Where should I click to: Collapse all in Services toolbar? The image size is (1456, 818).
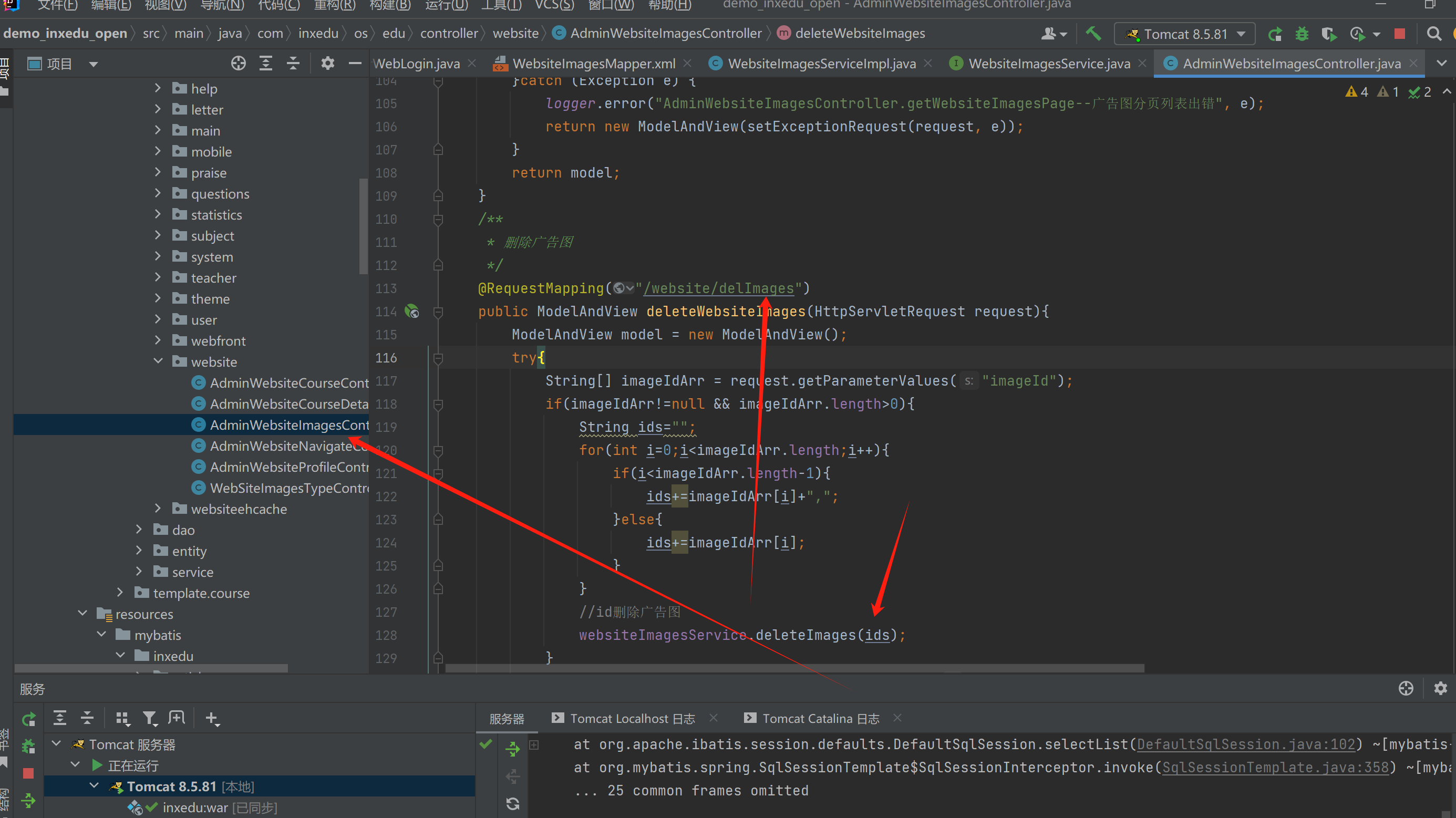pyautogui.click(x=87, y=718)
